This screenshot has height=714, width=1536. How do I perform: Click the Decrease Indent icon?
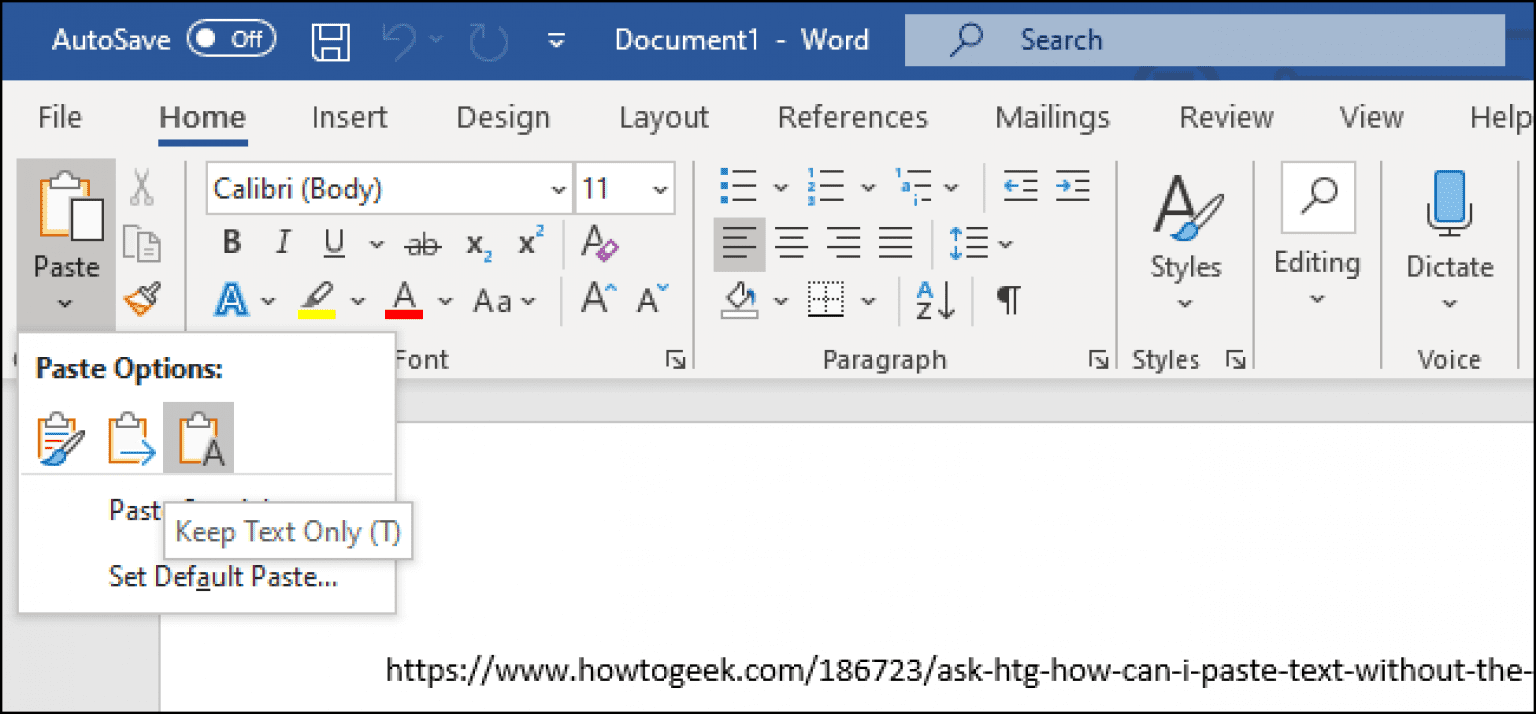(x=1020, y=186)
